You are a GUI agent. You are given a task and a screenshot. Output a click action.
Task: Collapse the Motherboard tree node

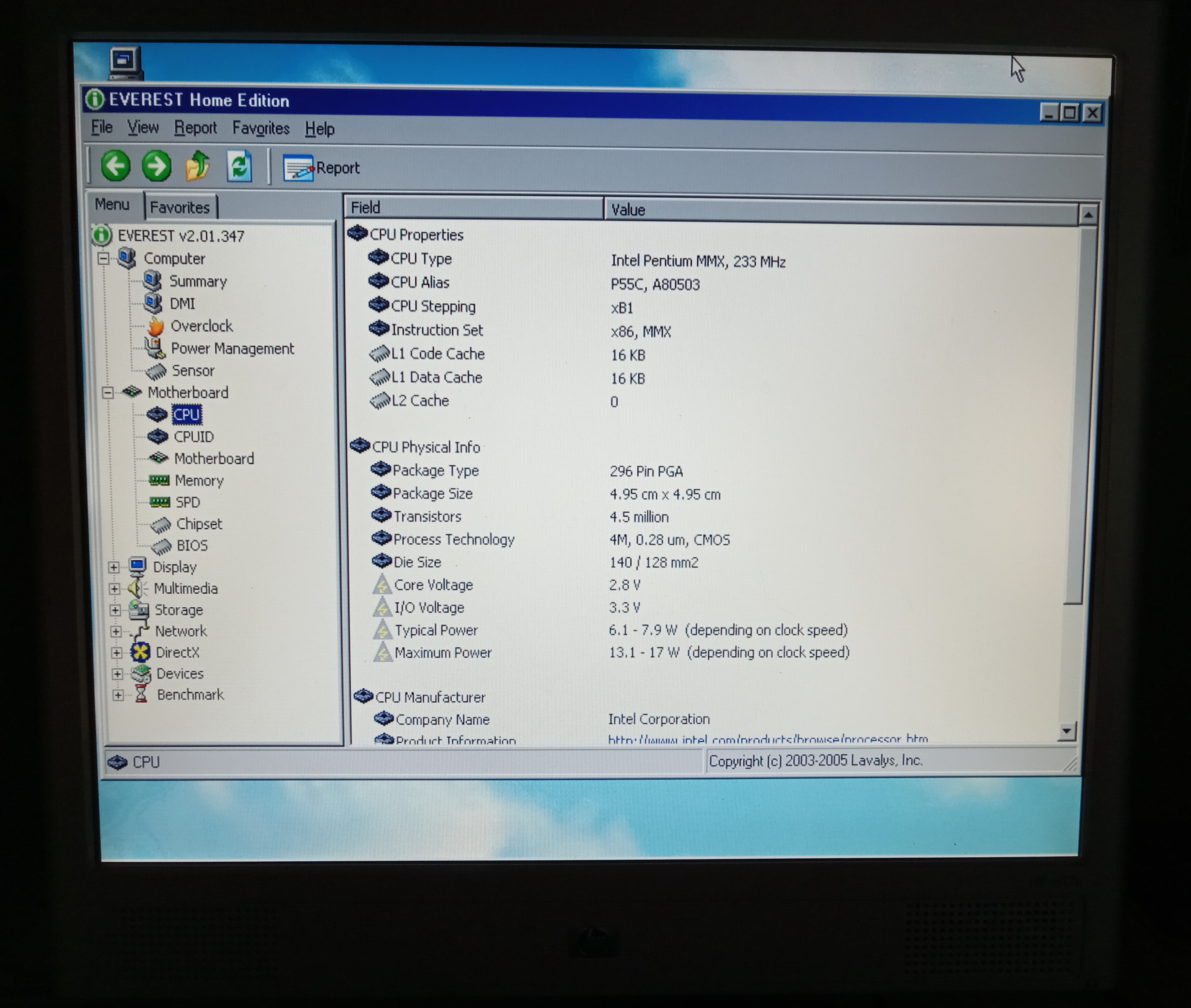107,392
